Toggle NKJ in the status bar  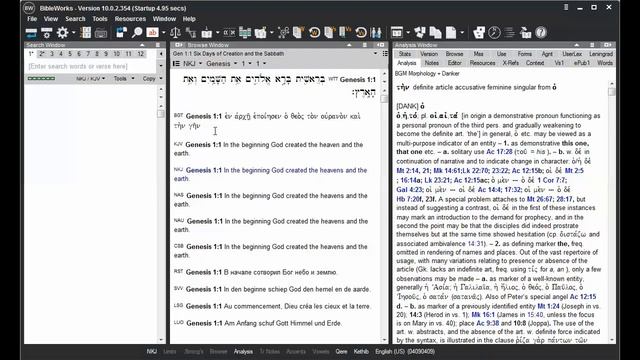tap(151, 351)
